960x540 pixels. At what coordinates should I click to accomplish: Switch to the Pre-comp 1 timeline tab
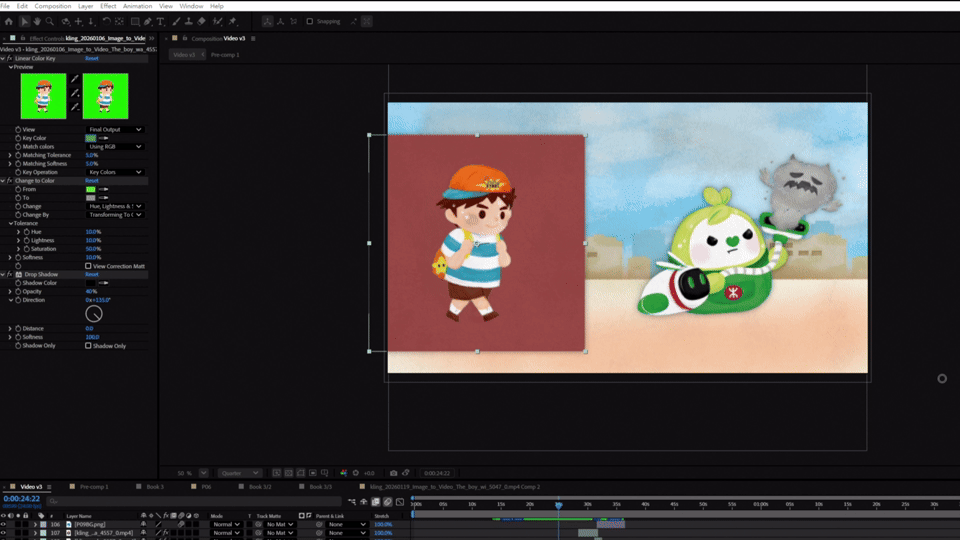click(94, 487)
